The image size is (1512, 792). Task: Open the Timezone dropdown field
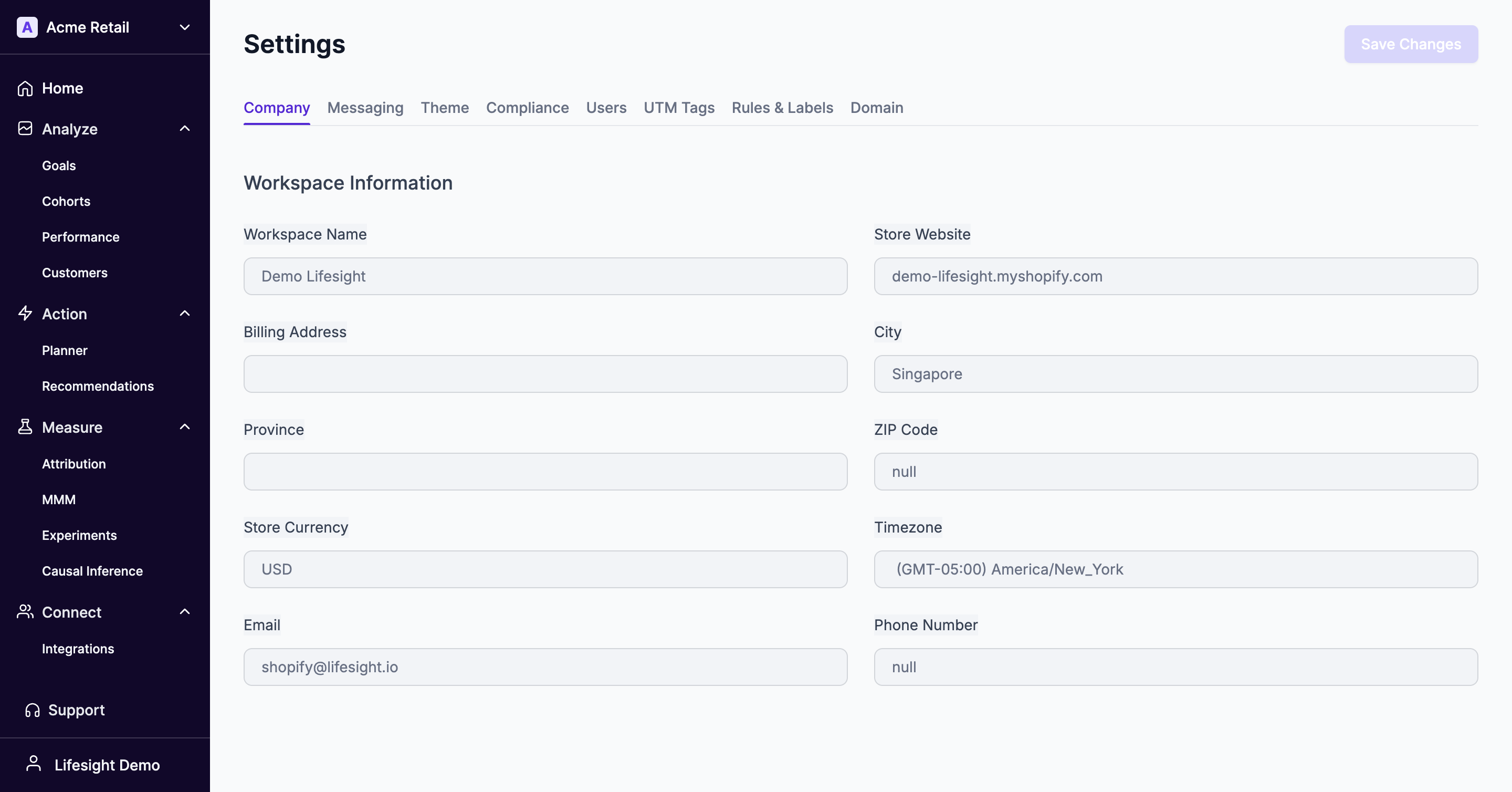pos(1175,569)
